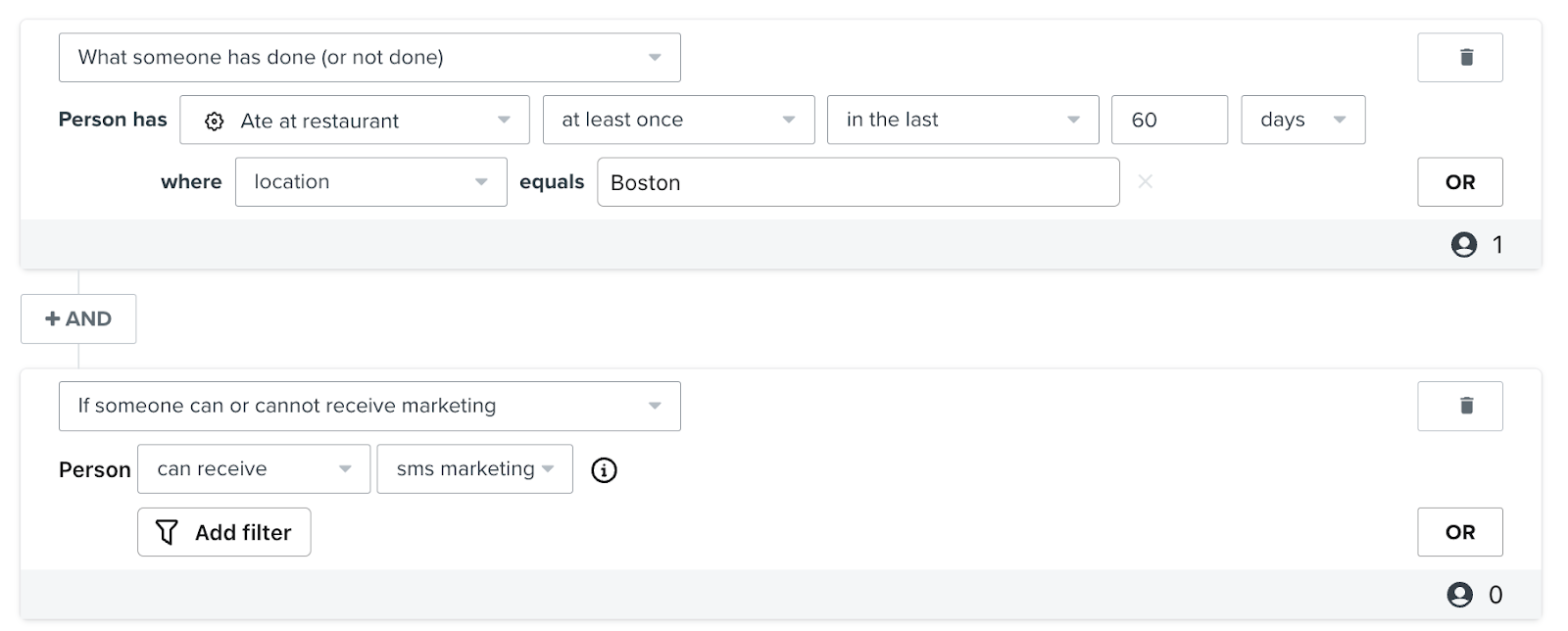1568x631 pixels.
Task: Click the info icon beside sms marketing
Action: coord(604,470)
